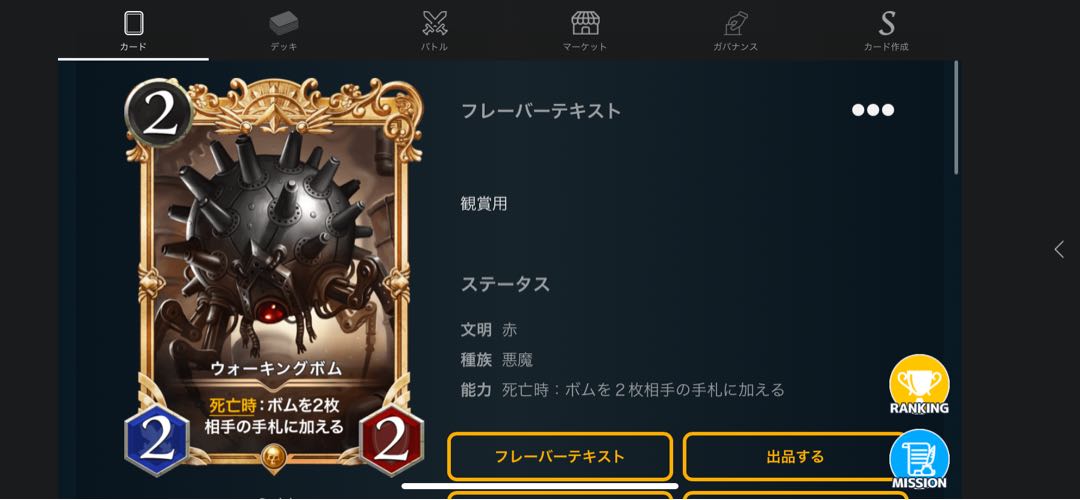The image size is (1080, 500).
Task: Click the skull emblem at card bottom
Action: pos(273,457)
